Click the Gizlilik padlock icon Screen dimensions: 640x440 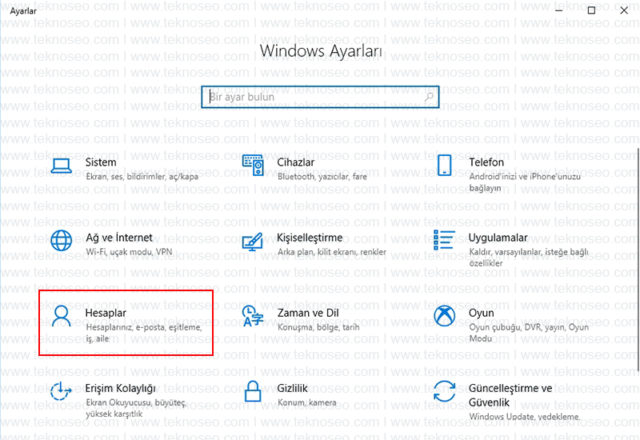coord(253,391)
